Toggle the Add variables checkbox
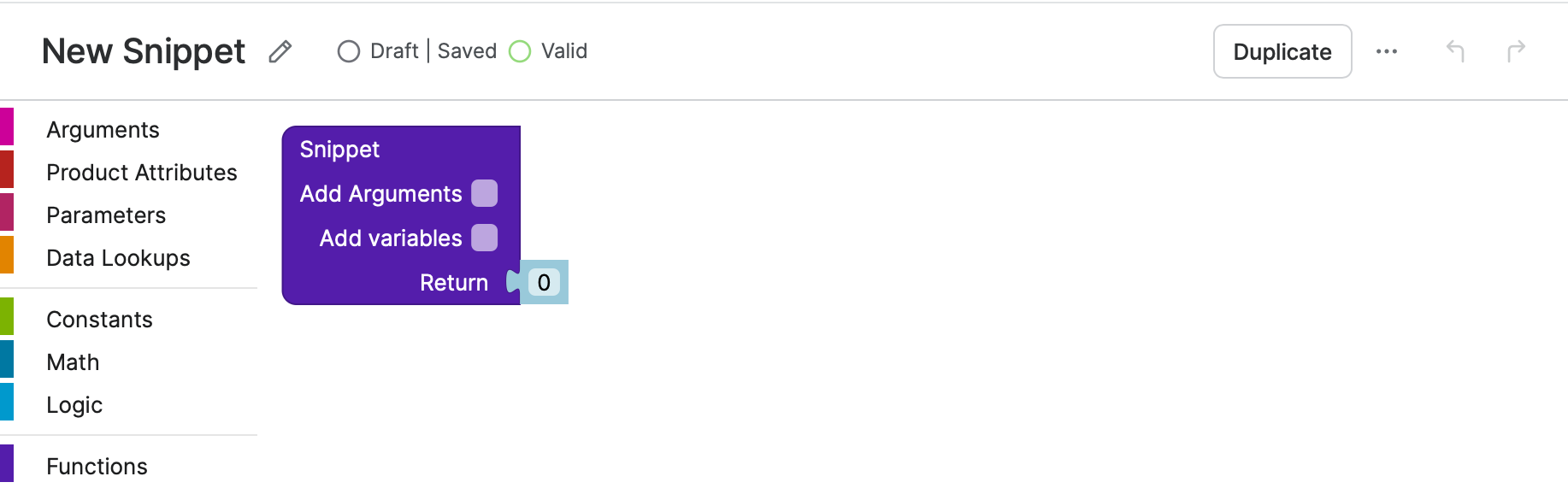 [x=484, y=238]
